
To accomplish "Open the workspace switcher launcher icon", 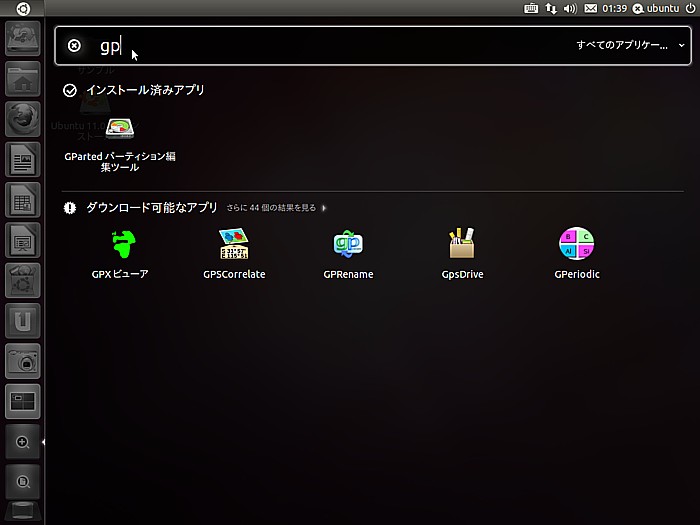I will coord(23,401).
